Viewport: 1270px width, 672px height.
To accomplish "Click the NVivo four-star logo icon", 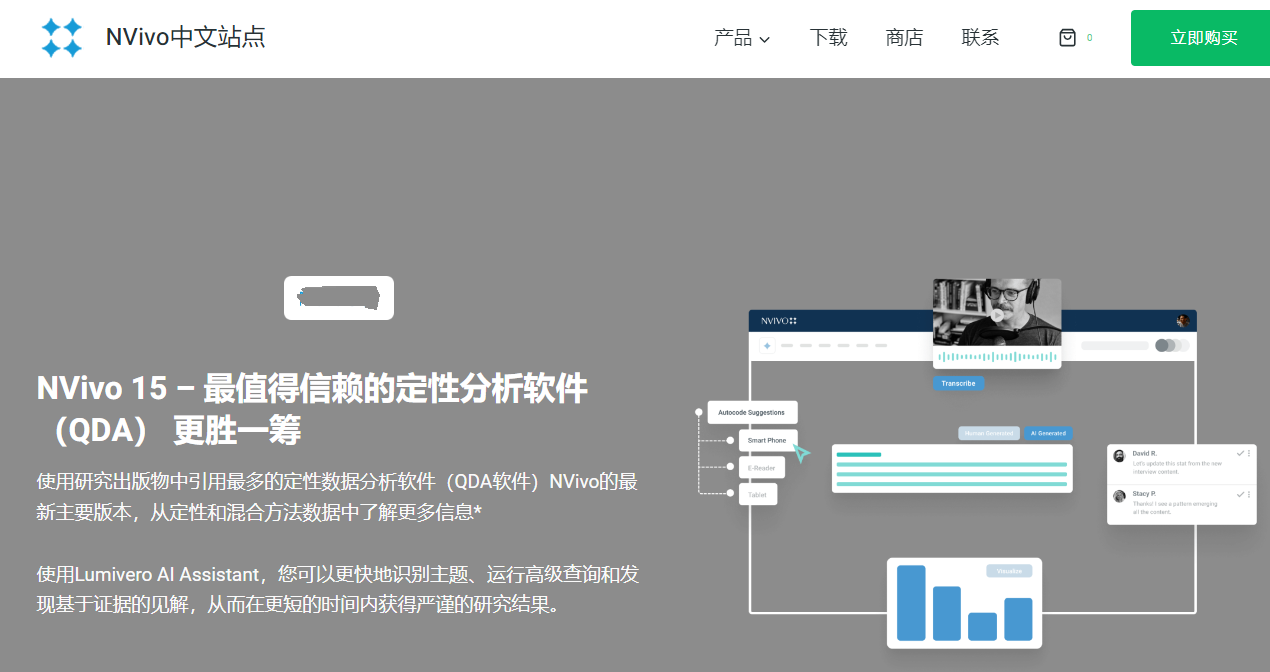I will click(62, 38).
